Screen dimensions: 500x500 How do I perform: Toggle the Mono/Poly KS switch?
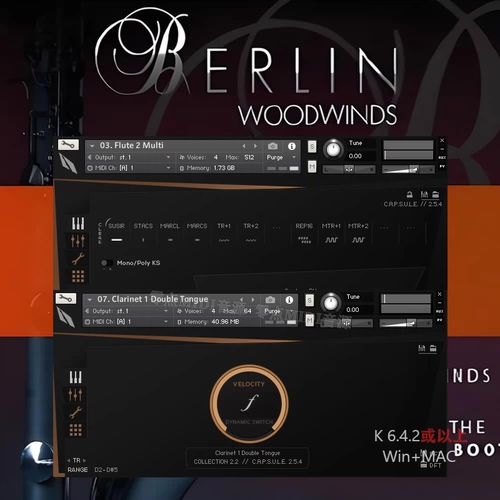pyautogui.click(x=107, y=263)
